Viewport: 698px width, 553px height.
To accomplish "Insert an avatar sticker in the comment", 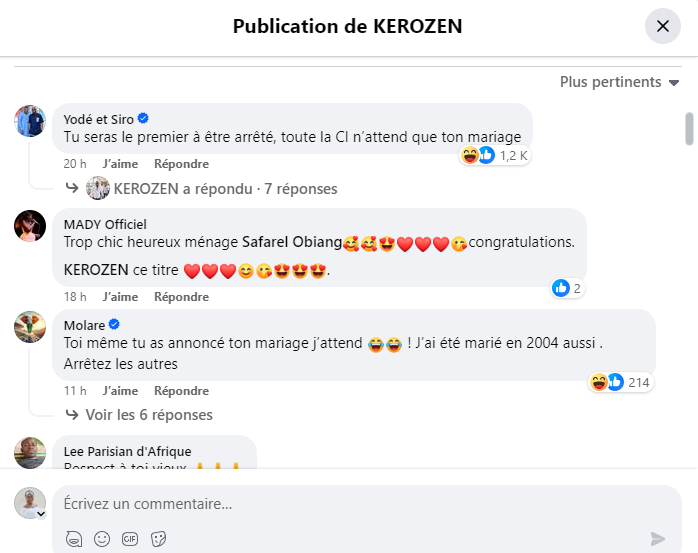I will (x=73, y=539).
